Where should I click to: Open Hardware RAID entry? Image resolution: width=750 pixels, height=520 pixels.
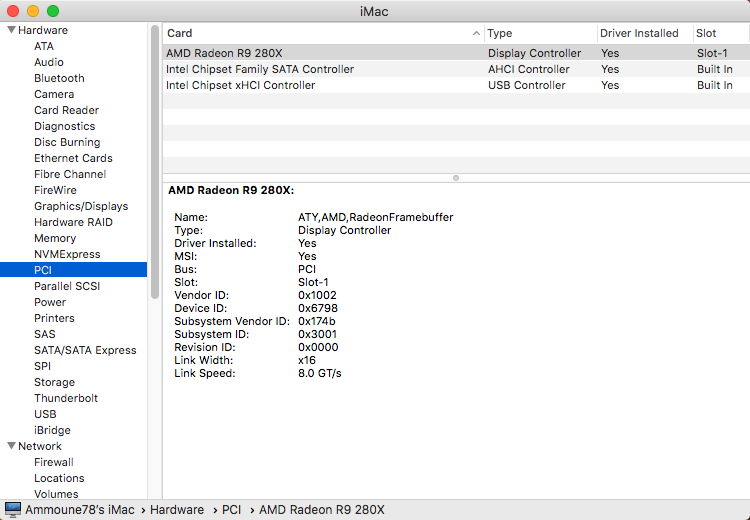coord(73,222)
